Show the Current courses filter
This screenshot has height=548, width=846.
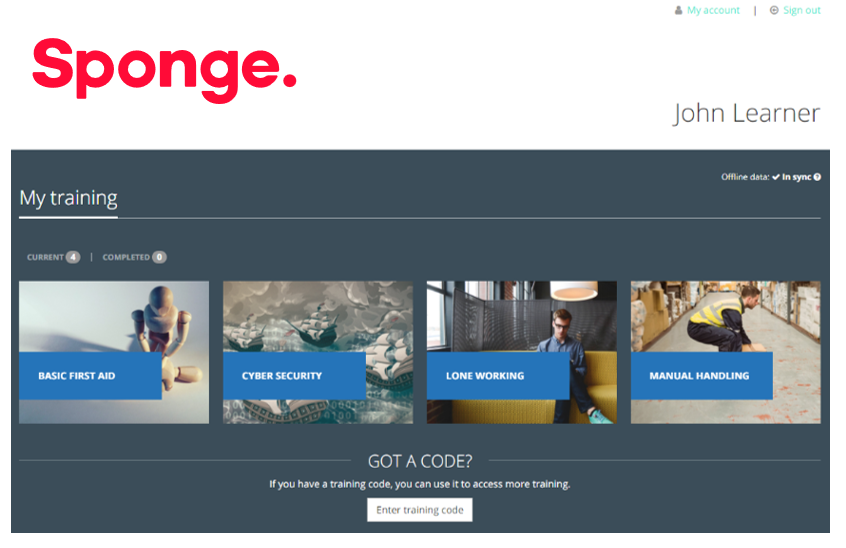pos(45,257)
